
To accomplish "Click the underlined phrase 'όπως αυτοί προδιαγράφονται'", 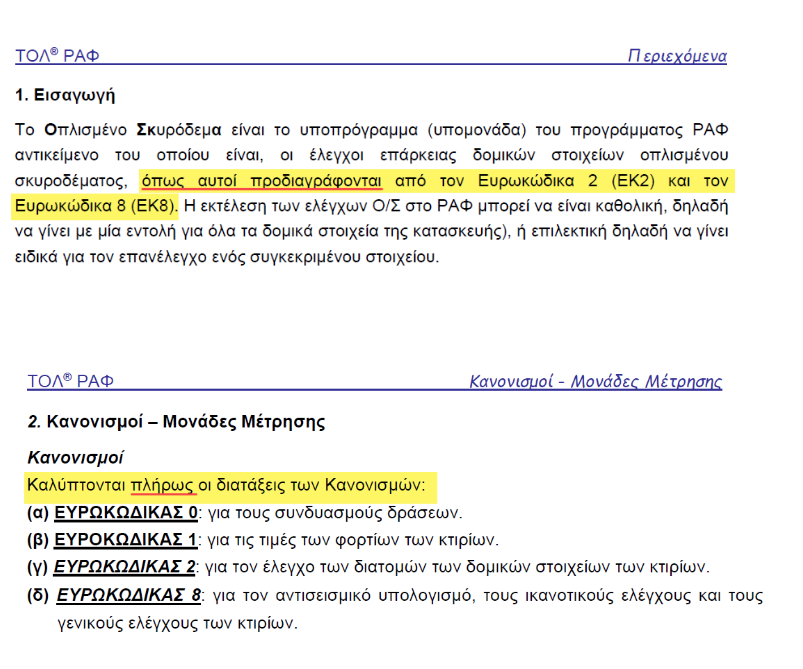I will coord(262,181).
